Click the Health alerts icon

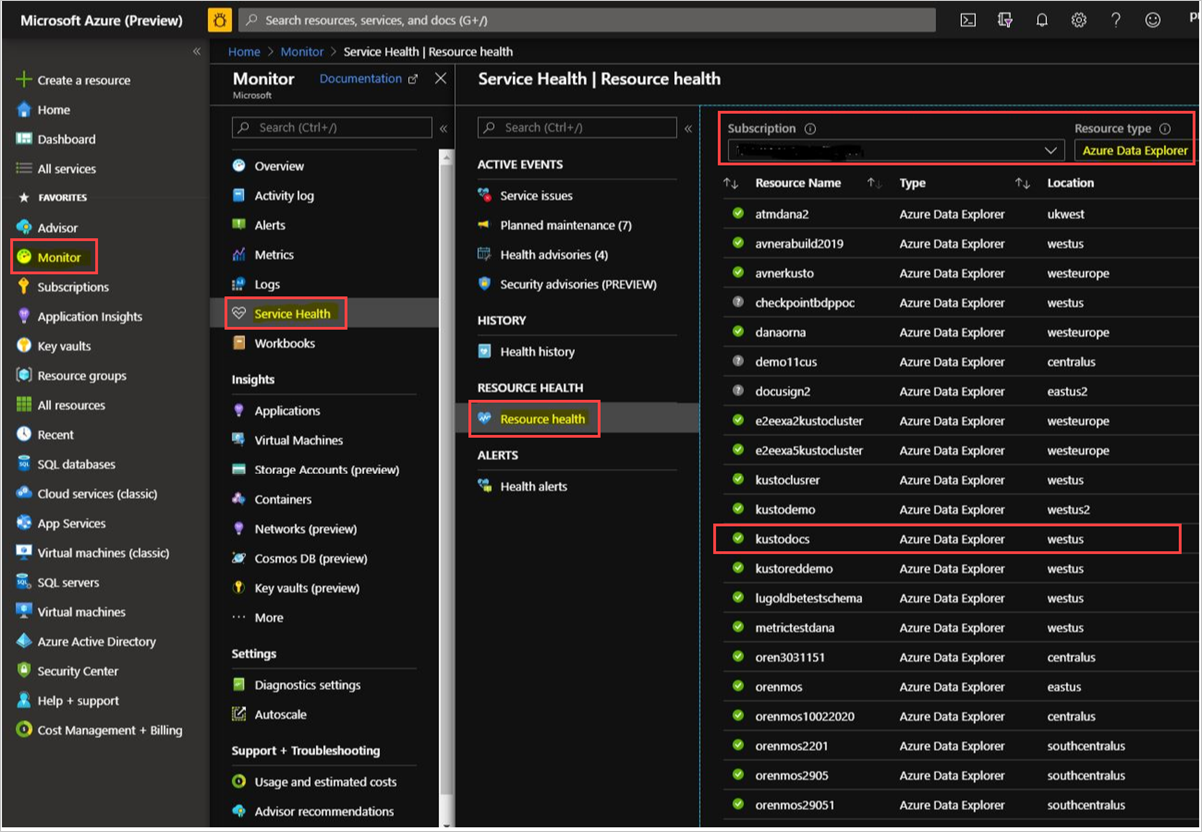[x=485, y=487]
